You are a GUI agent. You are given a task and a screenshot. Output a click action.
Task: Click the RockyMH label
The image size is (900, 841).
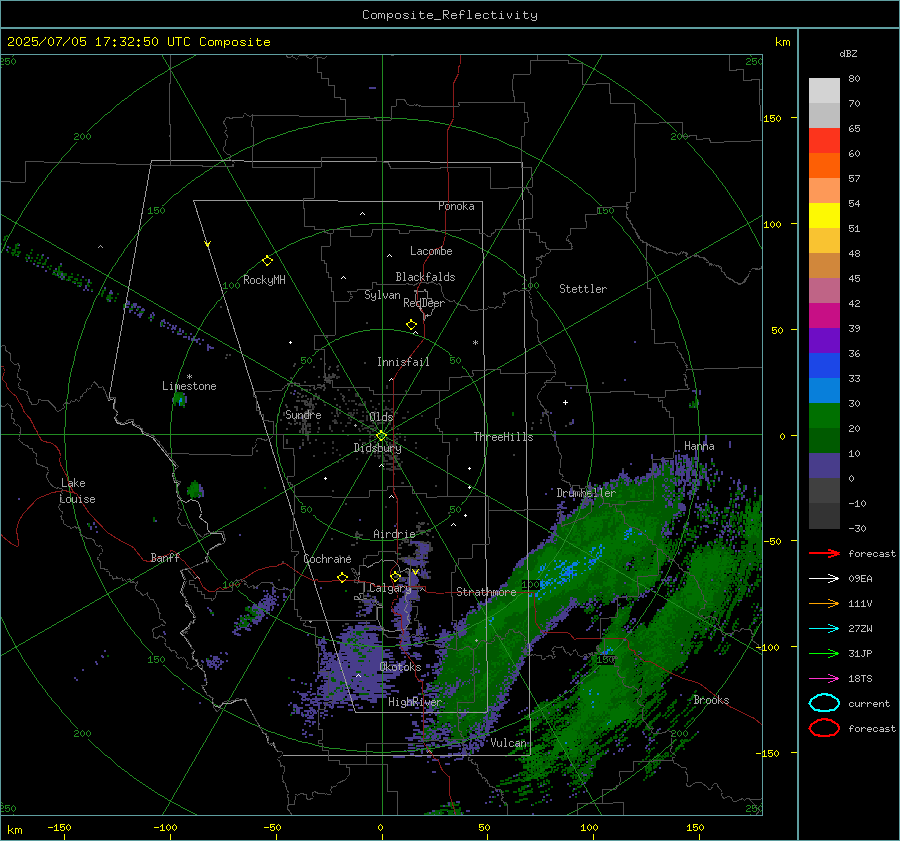264,280
